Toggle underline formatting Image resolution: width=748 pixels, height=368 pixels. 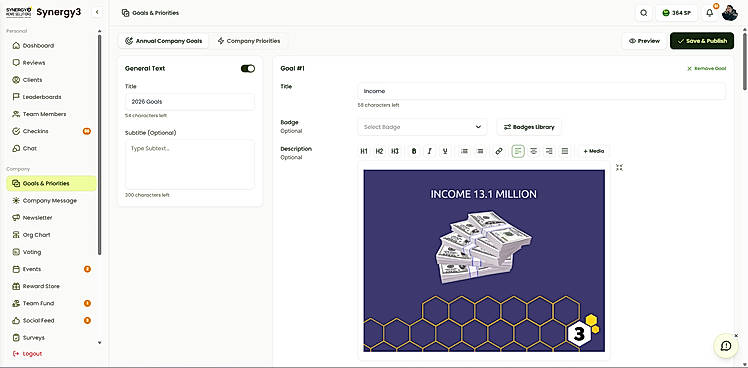445,151
